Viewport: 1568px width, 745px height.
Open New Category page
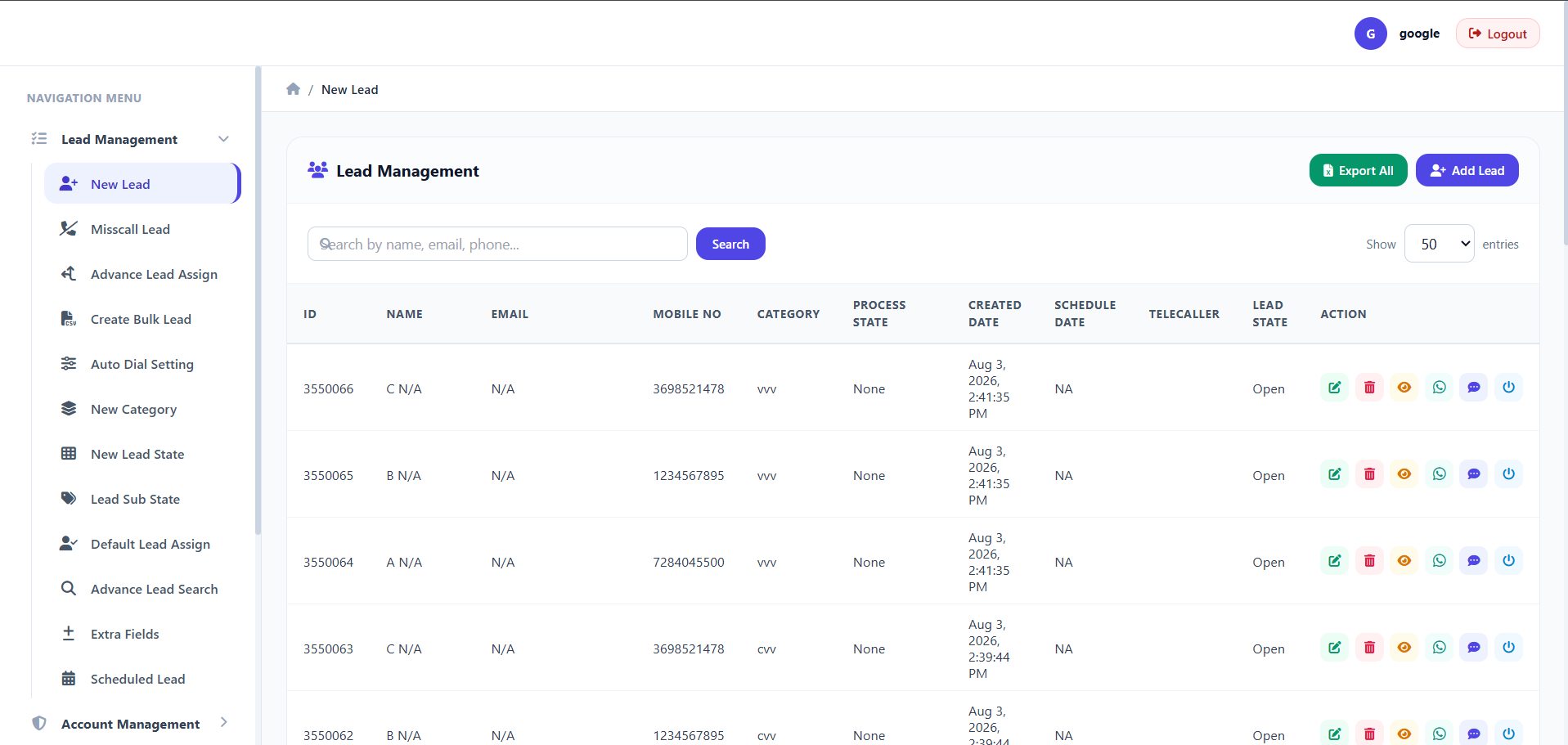[x=142, y=409]
